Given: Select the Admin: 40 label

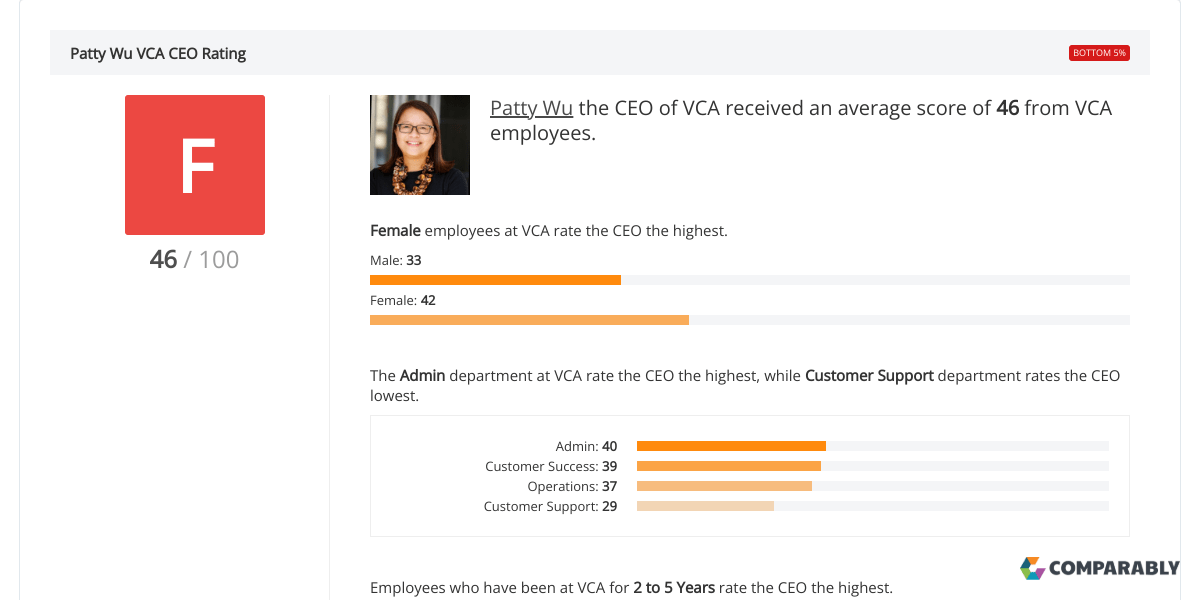Looking at the screenshot, I should coord(586,446).
